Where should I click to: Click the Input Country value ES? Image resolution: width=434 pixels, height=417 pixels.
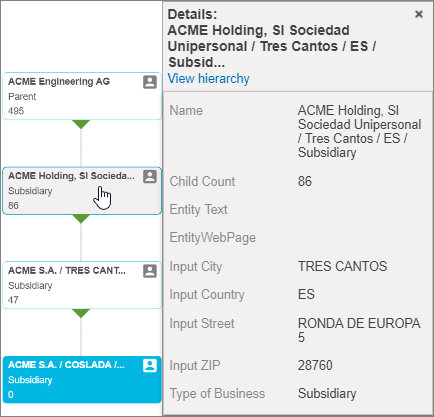(x=306, y=294)
